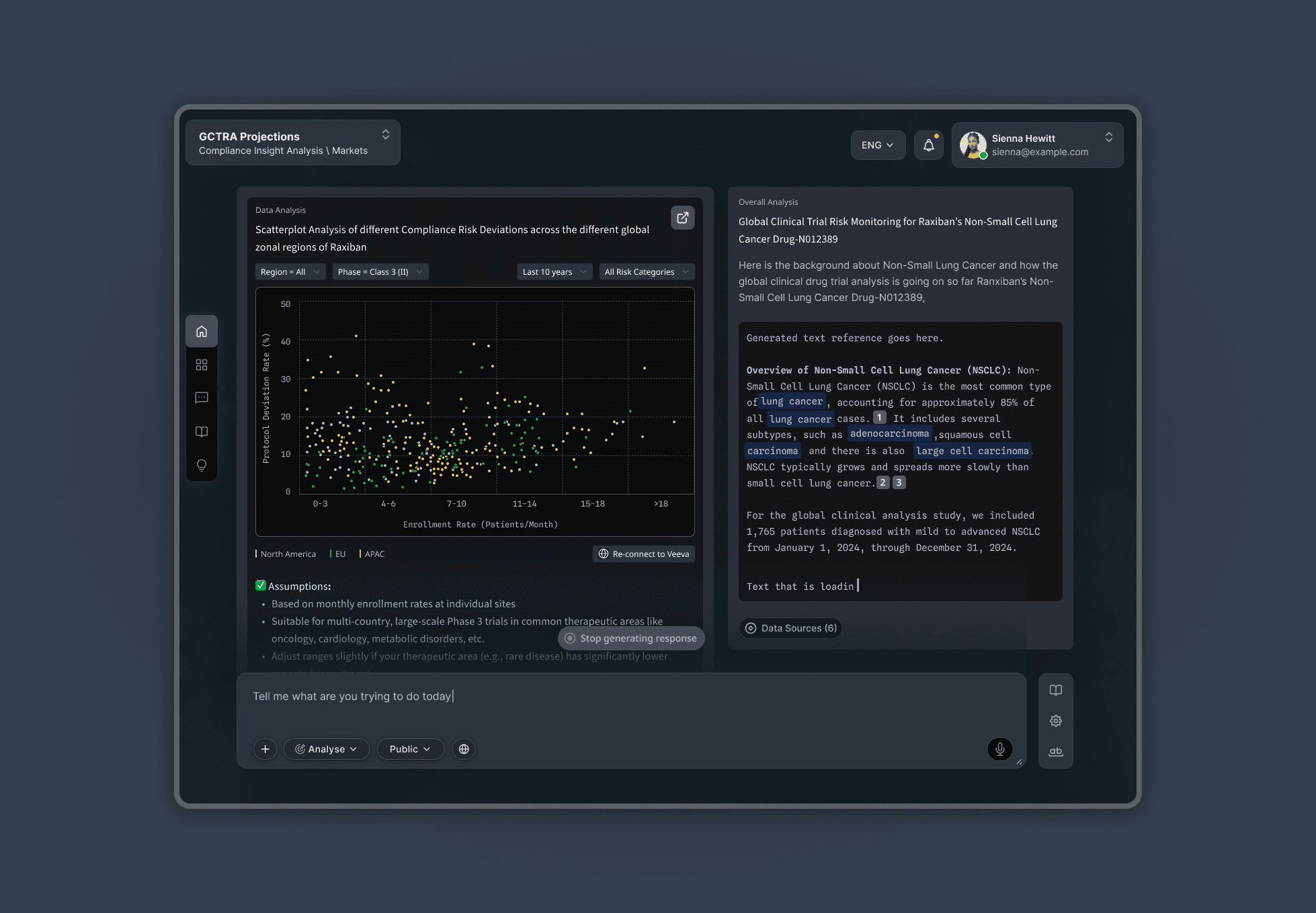Click the first highlighted 'lung cancer' term
Screen dimensions: 1316x913
792,401
